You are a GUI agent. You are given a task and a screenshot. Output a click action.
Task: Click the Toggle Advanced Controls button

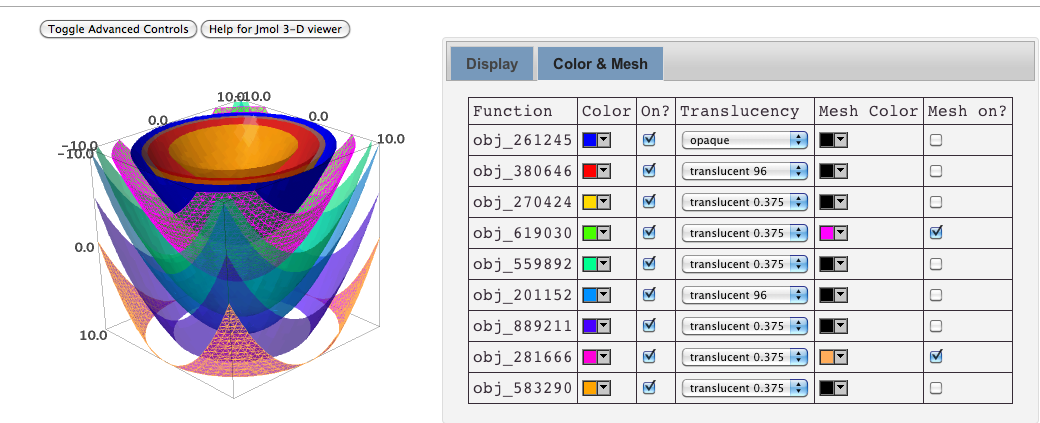[118, 29]
